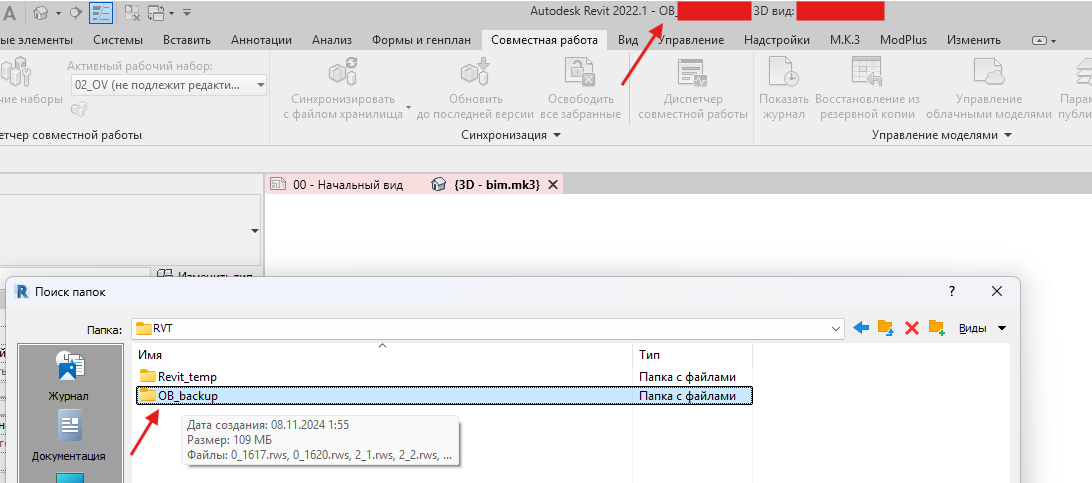Open the Switch Windows dropdown arrow
The image size is (1092, 483).
tap(171, 13)
